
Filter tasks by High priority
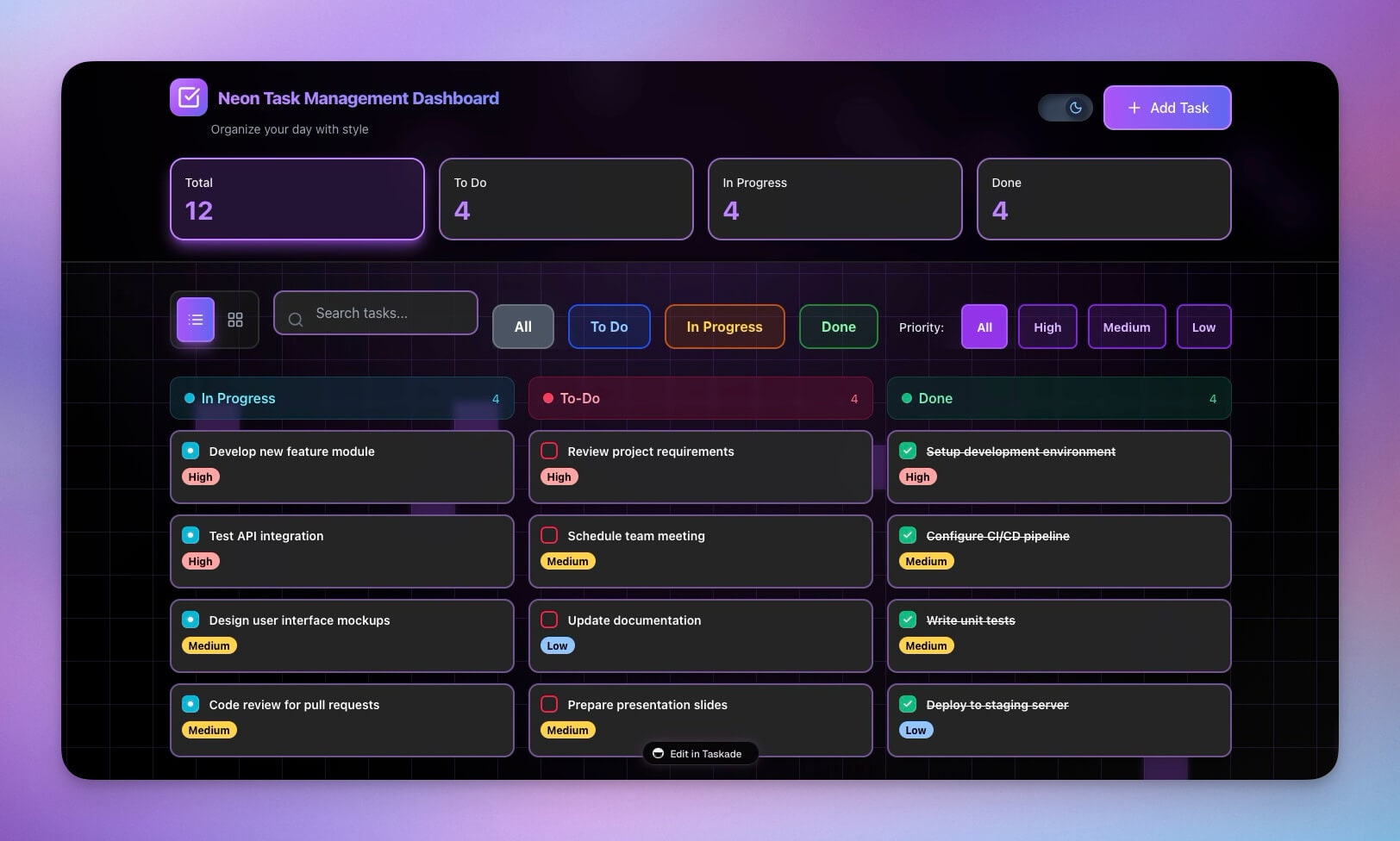click(1047, 327)
